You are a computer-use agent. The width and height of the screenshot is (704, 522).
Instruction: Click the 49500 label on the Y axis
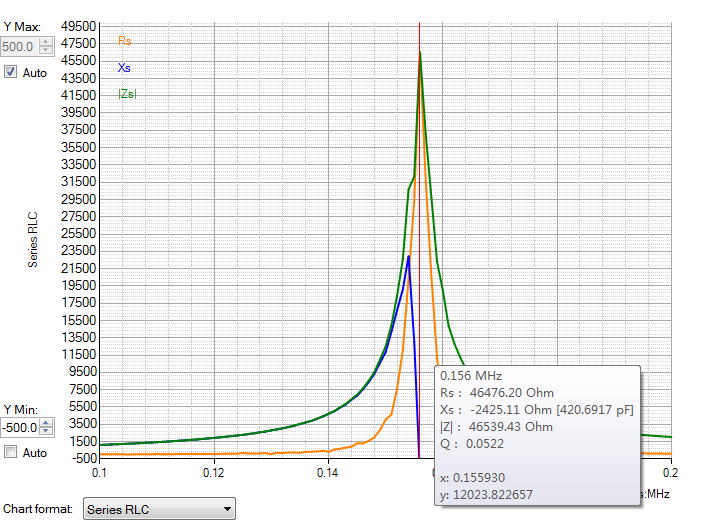78,26
